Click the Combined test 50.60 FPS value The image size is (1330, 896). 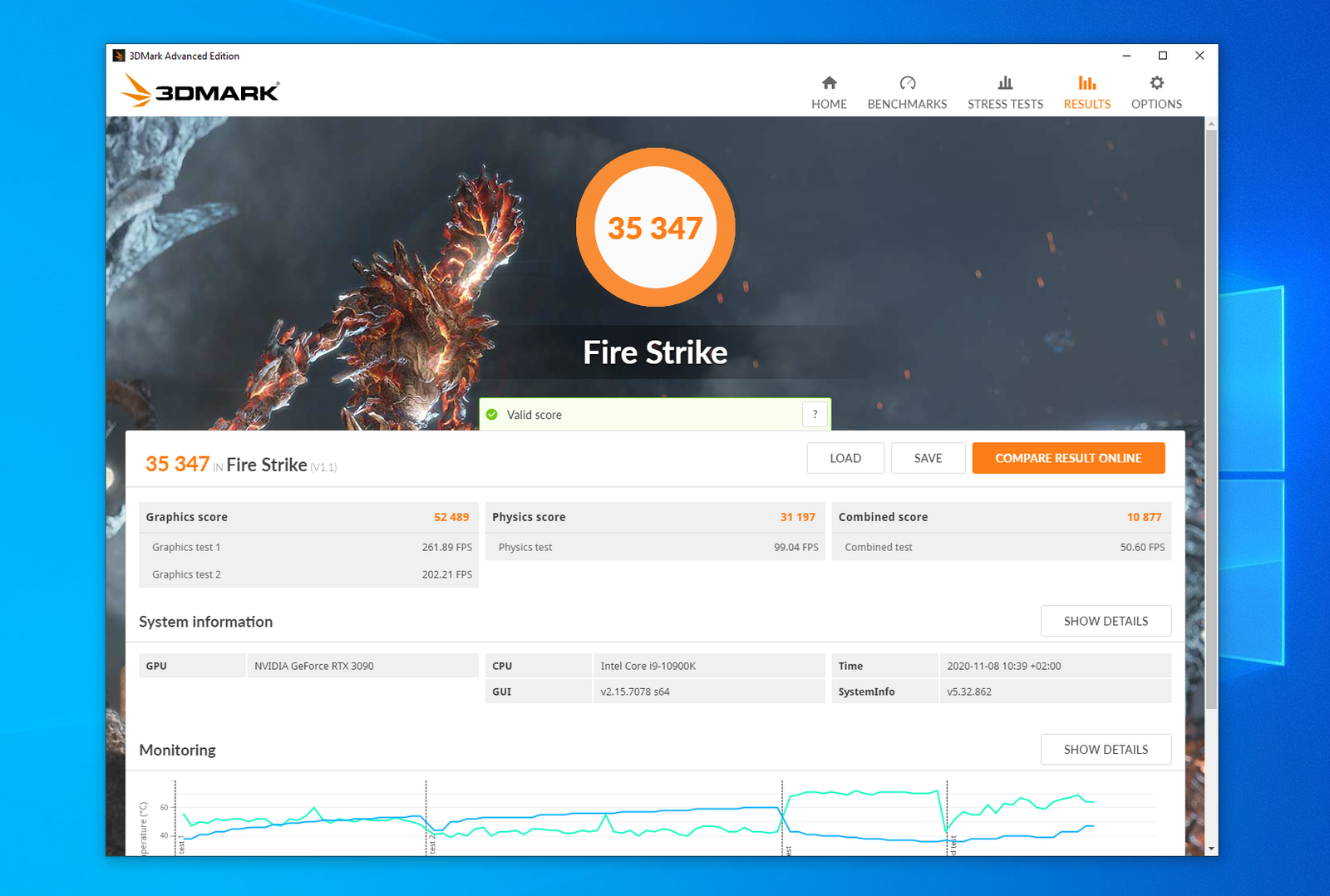(1142, 547)
